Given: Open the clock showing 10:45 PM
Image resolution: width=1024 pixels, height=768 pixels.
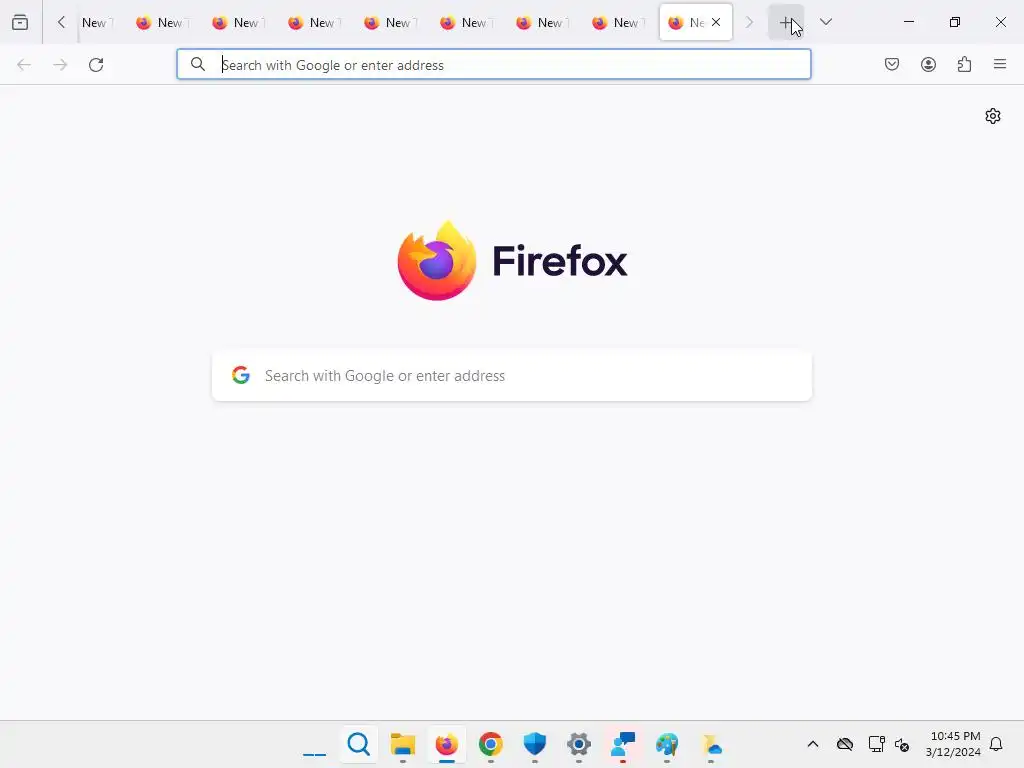Looking at the screenshot, I should (x=953, y=744).
